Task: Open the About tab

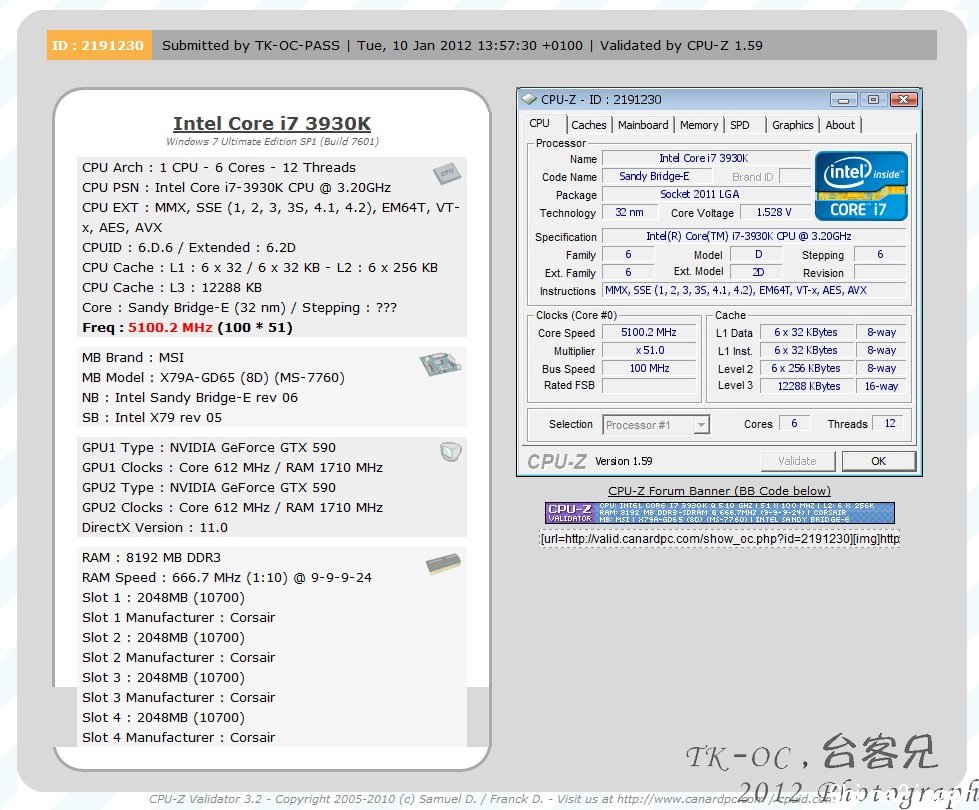Action: click(840, 125)
